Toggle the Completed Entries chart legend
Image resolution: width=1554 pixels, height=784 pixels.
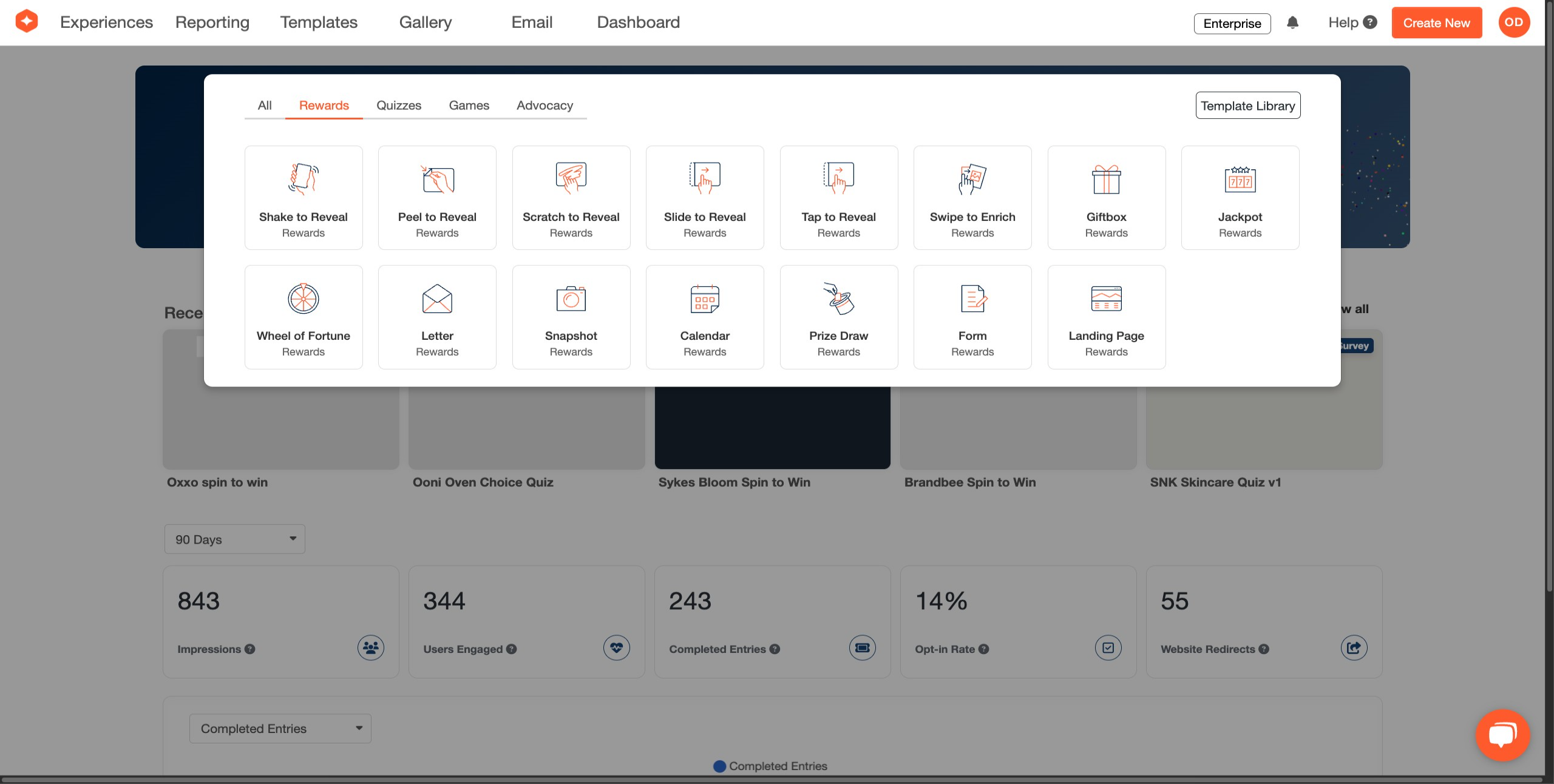tap(770, 766)
